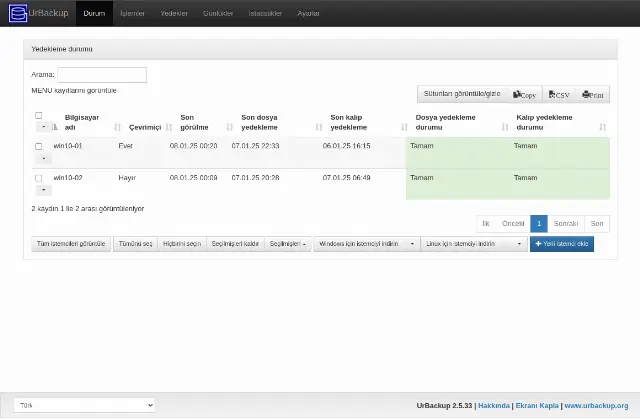Image resolution: width=640 pixels, height=420 pixels.
Task: Click Tümünü seç button
Action: 136,244
